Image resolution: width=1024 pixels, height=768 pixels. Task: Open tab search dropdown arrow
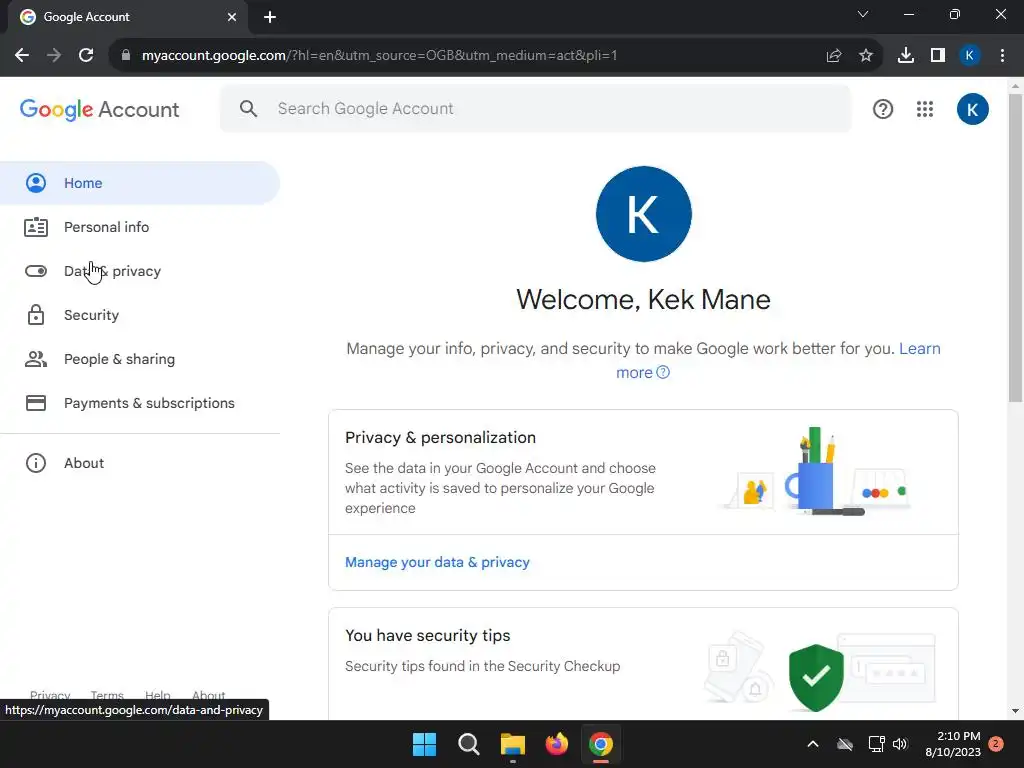click(863, 14)
